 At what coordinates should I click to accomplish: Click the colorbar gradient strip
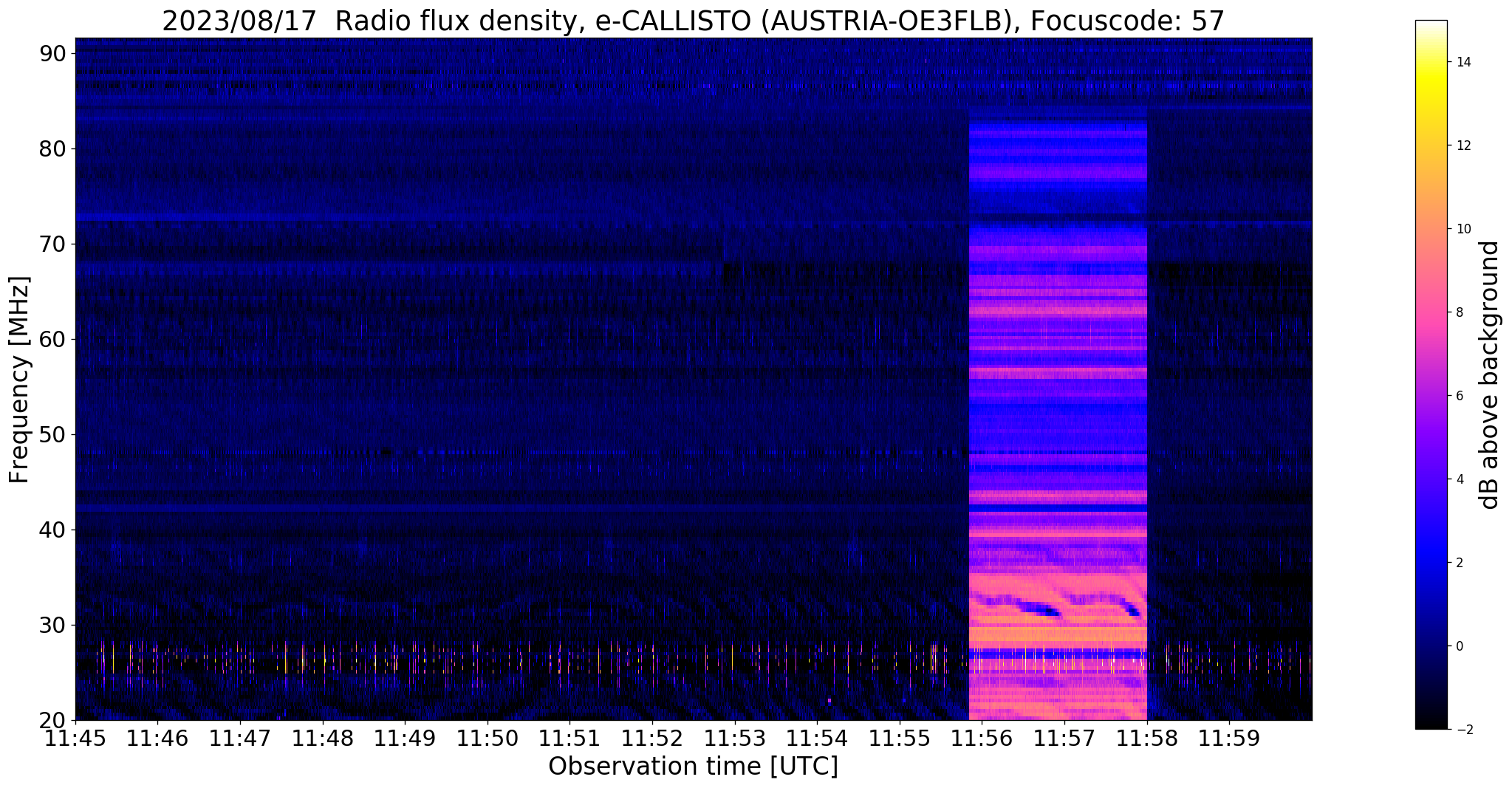click(1431, 374)
